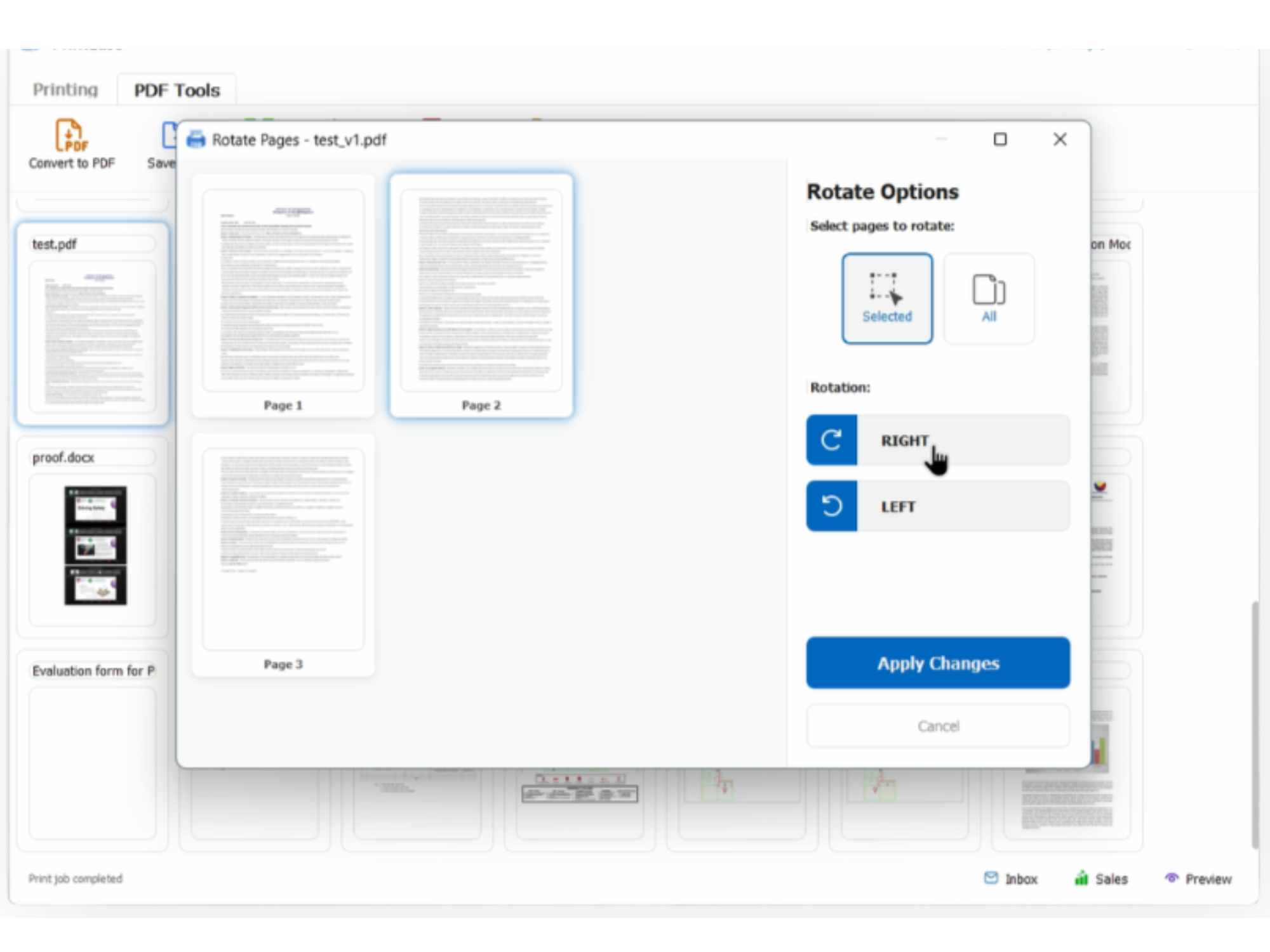1270x952 pixels.
Task: Choose Selected as pages to rotate
Action: [x=886, y=297]
